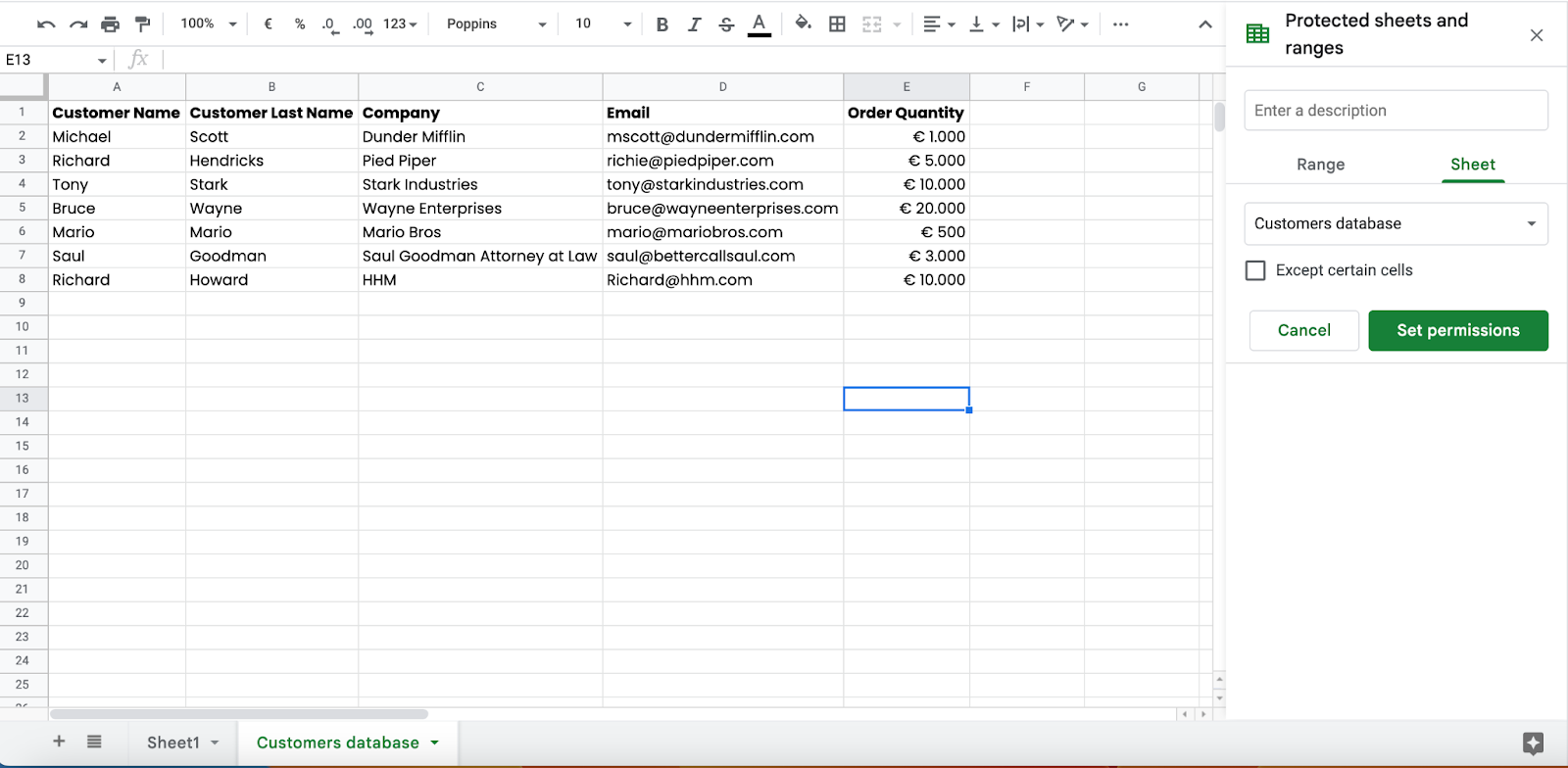
Task: Toggle italic formatting
Action: click(694, 24)
